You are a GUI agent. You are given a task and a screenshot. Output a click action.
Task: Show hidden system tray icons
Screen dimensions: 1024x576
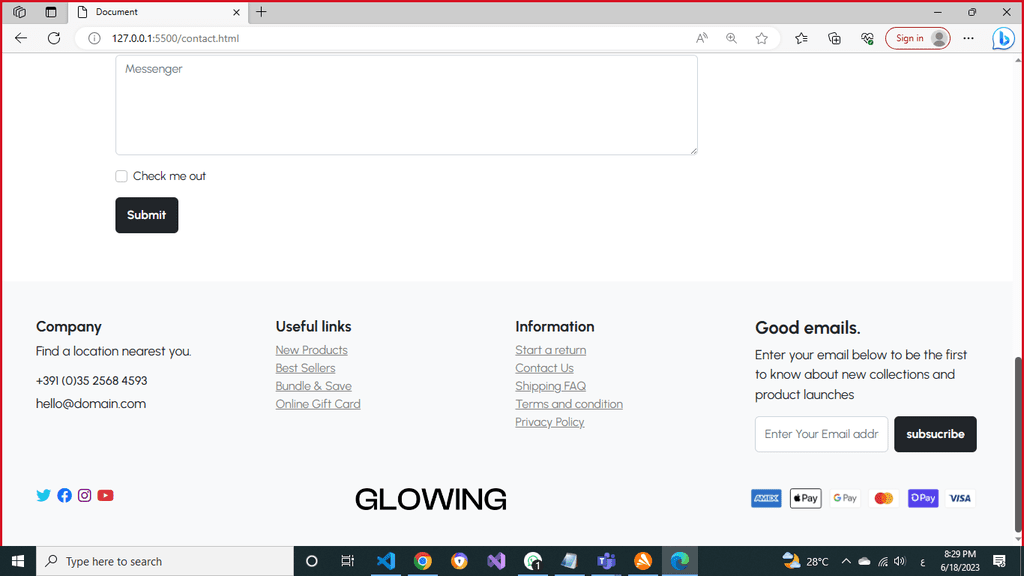(846, 561)
